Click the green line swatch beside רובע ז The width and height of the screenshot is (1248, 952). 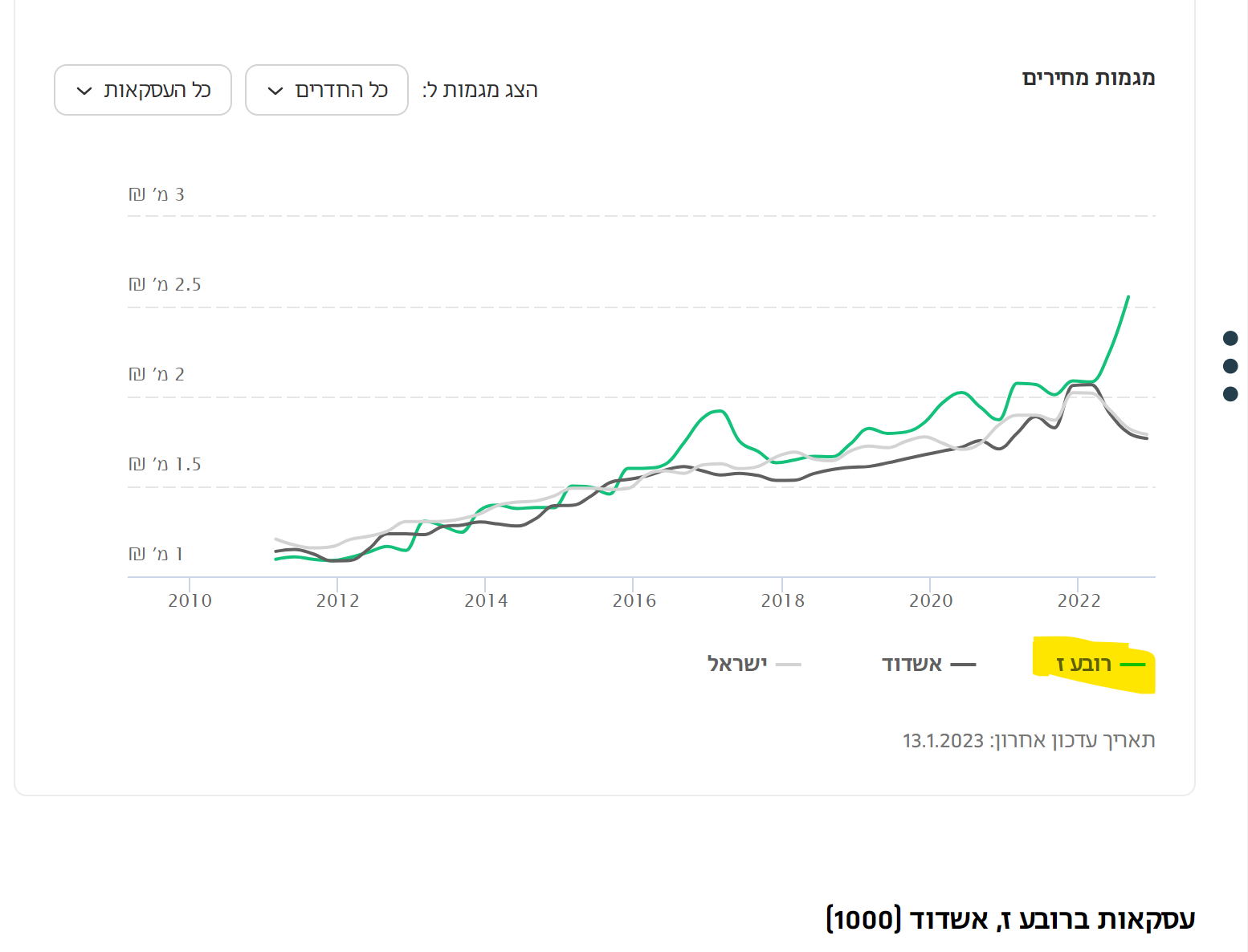1132,665
